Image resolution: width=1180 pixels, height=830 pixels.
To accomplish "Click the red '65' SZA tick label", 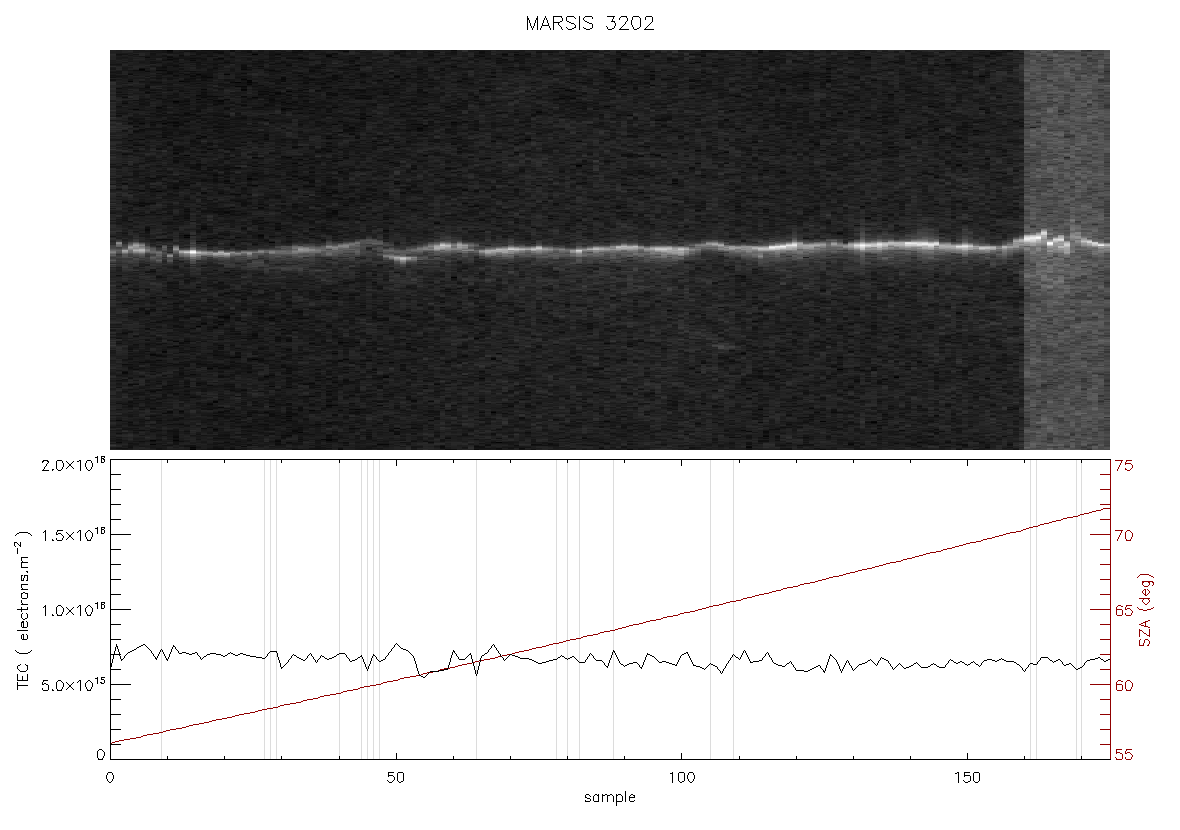I will [1124, 610].
